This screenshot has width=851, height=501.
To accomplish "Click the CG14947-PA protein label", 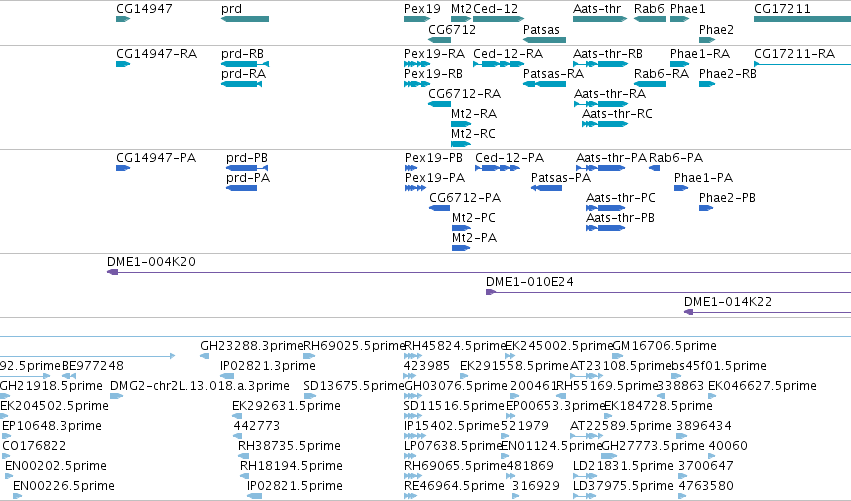I will coord(156,158).
